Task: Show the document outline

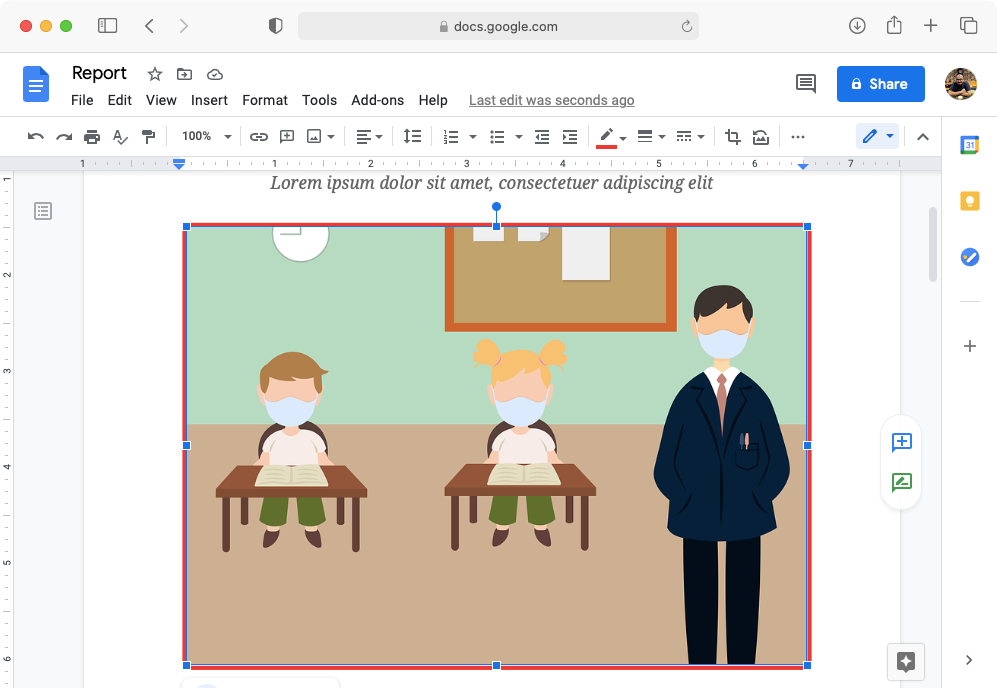Action: 42,211
